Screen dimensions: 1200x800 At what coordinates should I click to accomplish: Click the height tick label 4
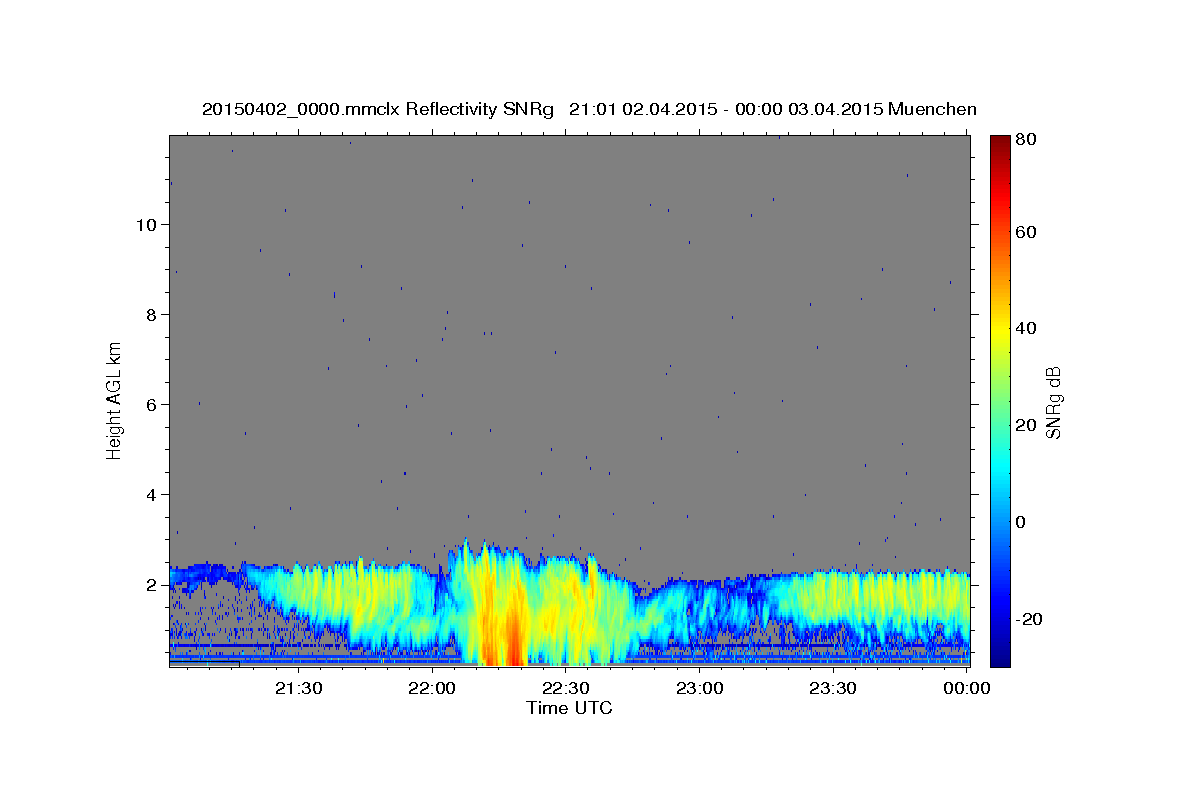pyautogui.click(x=151, y=494)
